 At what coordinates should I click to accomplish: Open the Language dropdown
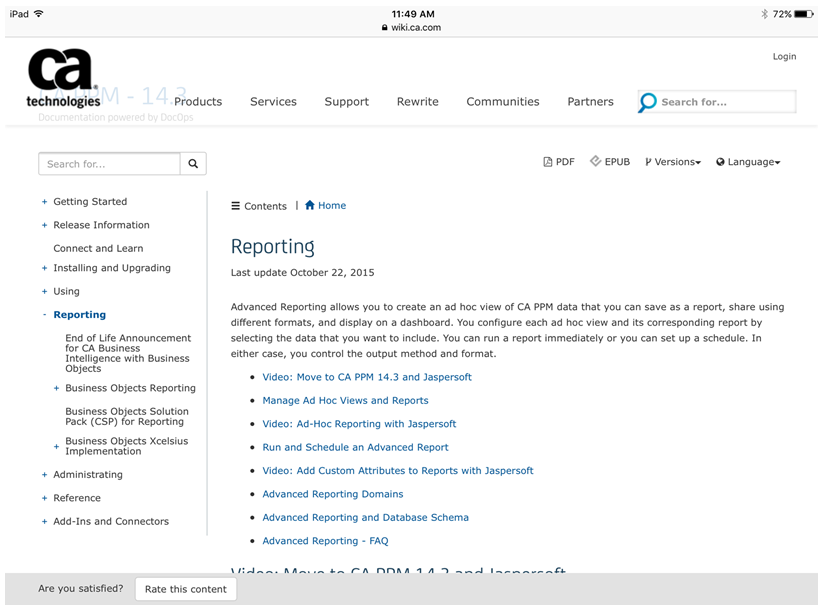click(x=748, y=162)
